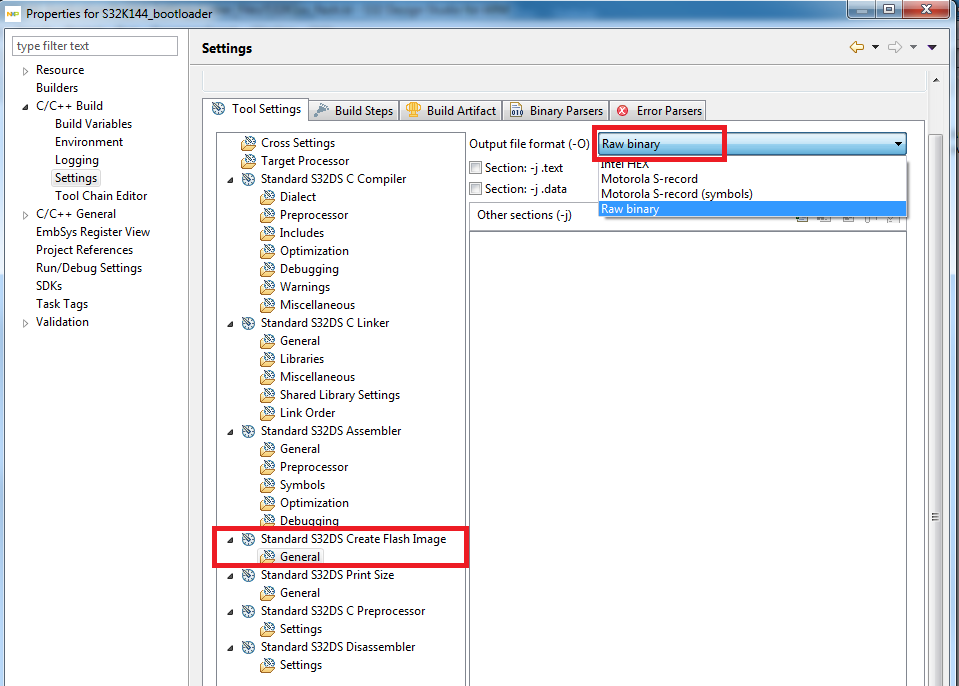Click the Standard S32DS Disassembler tool icon

coord(248,647)
